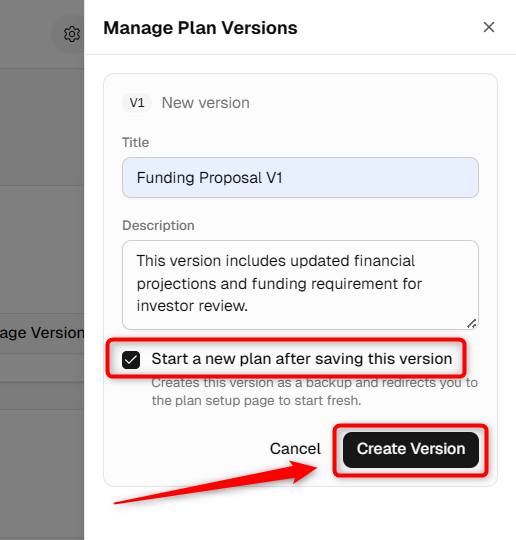Close the Manage Plan Versions panel
Screen dimensions: 516x540
click(489, 27)
